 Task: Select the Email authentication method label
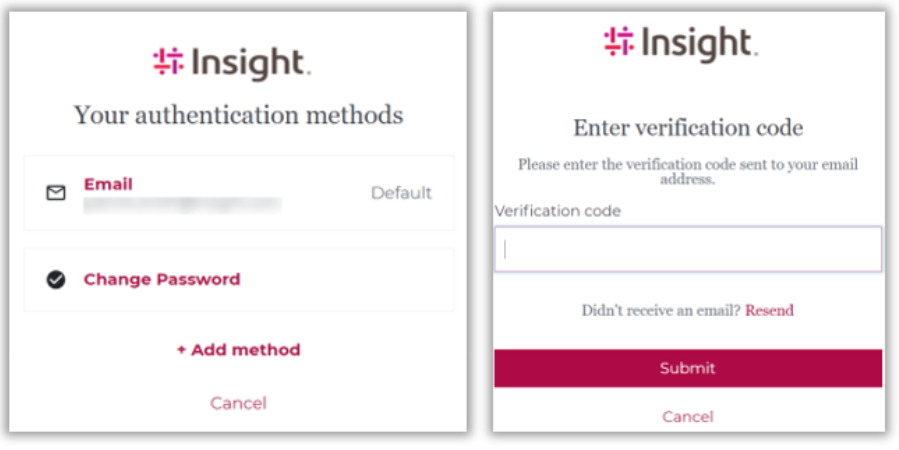[x=108, y=184]
